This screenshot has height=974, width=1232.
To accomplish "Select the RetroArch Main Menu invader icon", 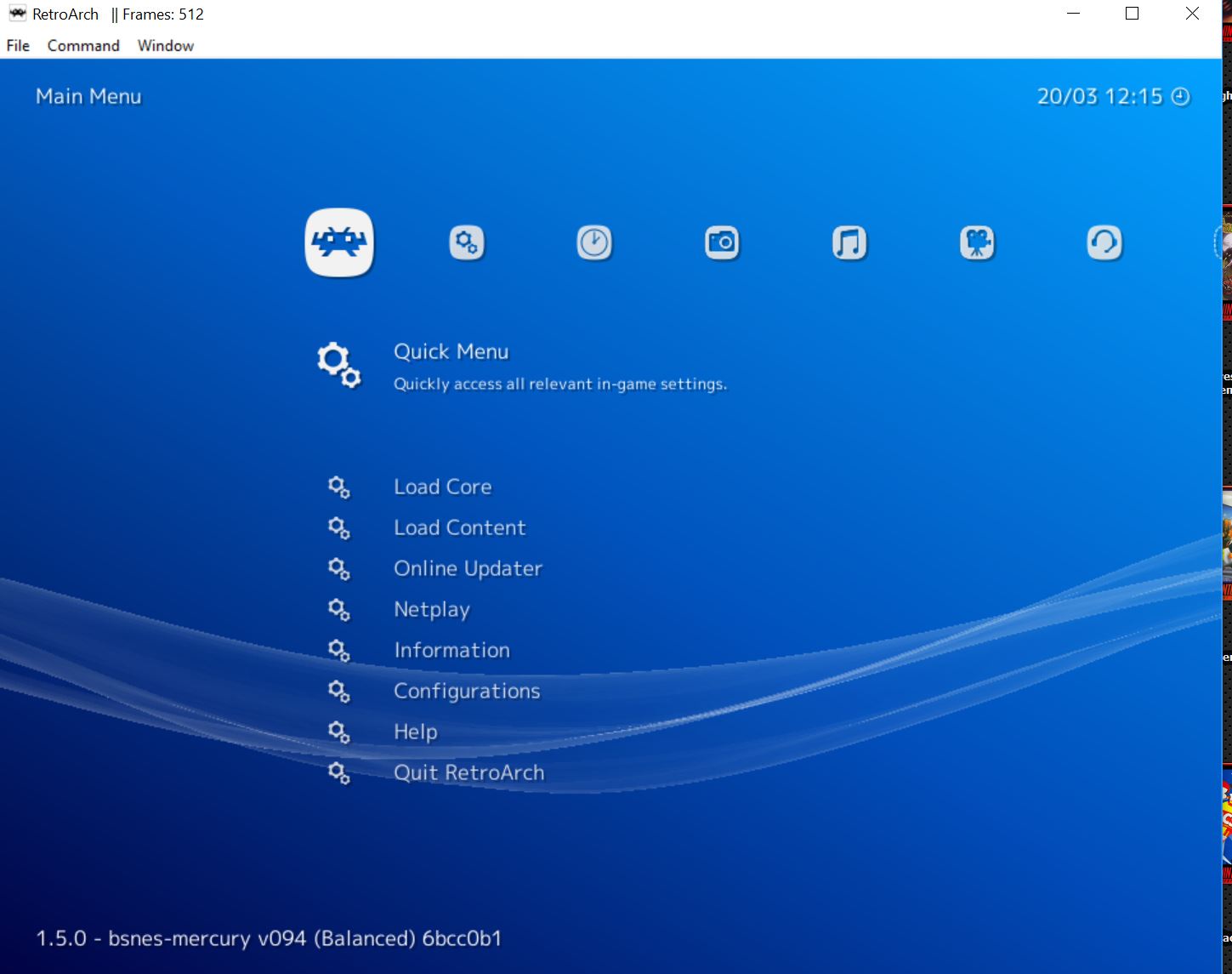I will [339, 242].
